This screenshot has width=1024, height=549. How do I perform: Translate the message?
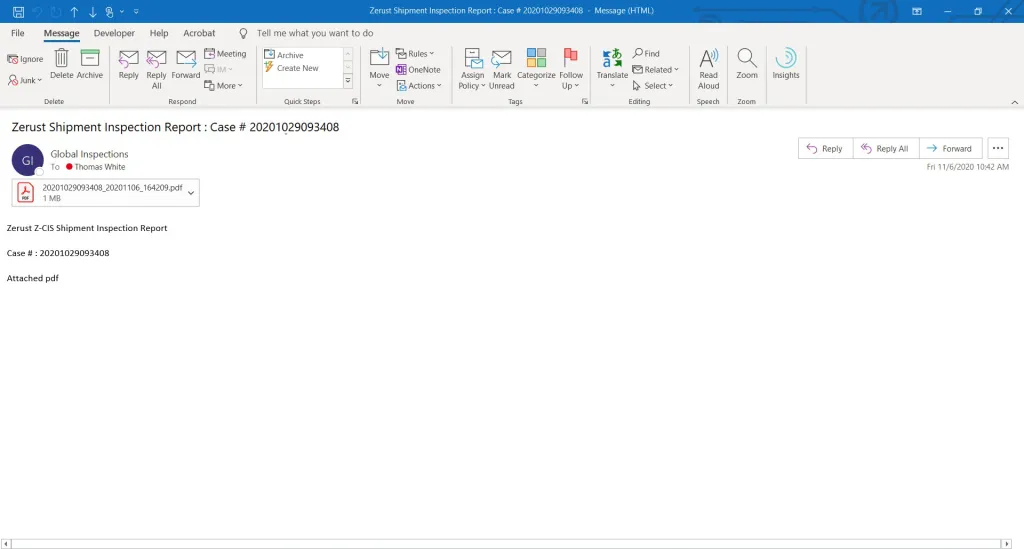[x=612, y=69]
